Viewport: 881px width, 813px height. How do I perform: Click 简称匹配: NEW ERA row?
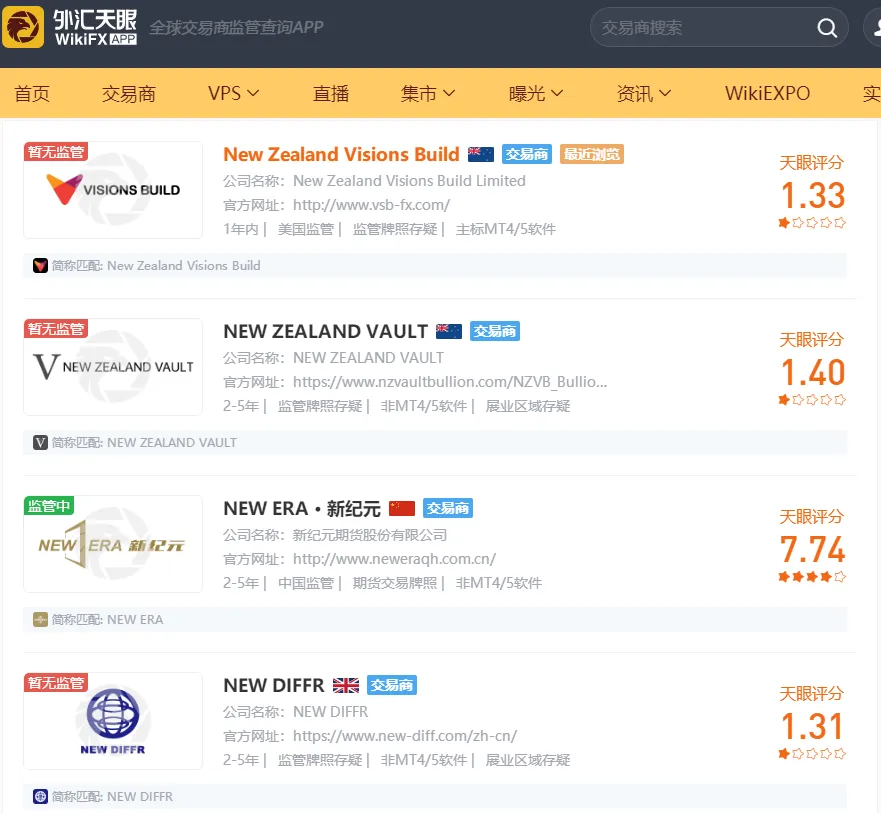[x=435, y=620]
